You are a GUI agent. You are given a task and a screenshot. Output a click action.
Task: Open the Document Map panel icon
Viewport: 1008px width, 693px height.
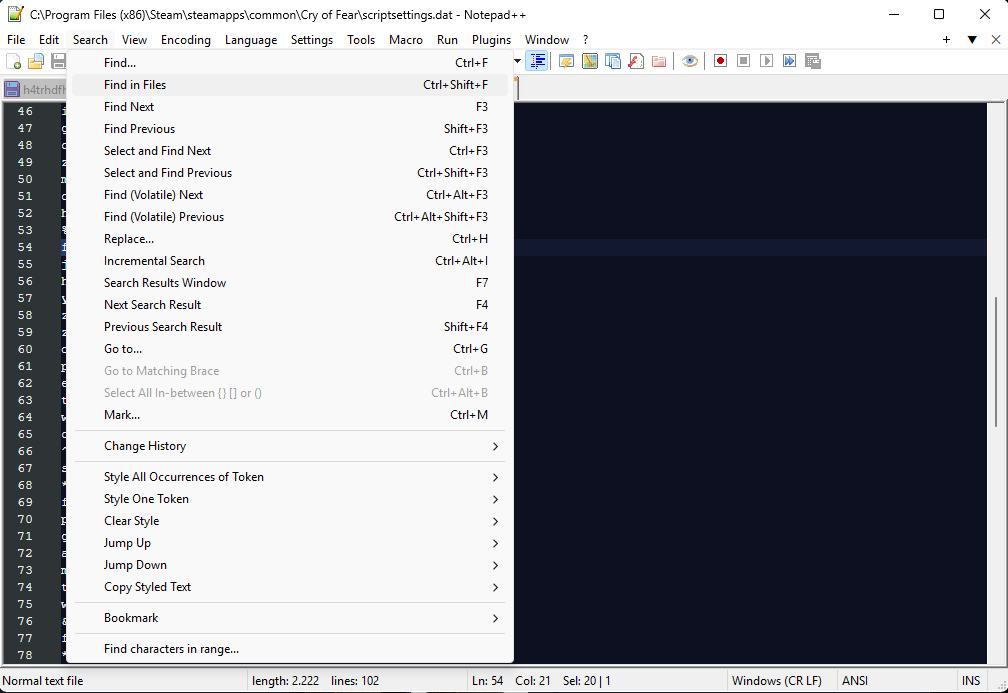(590, 61)
